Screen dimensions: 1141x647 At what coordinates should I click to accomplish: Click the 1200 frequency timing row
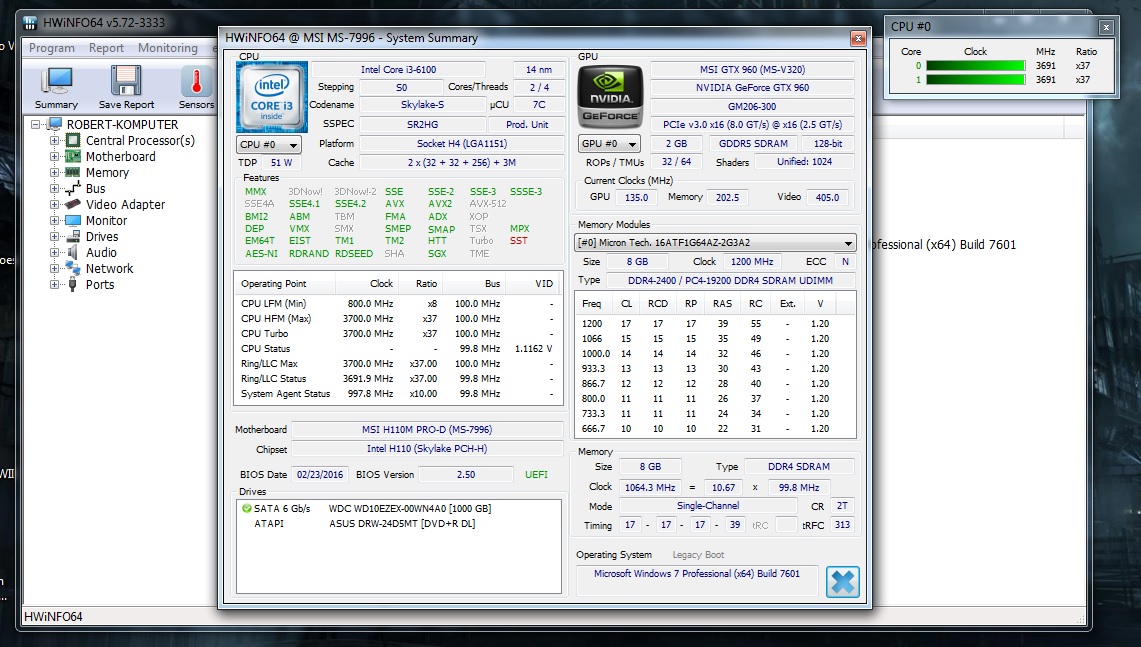[x=715, y=324]
